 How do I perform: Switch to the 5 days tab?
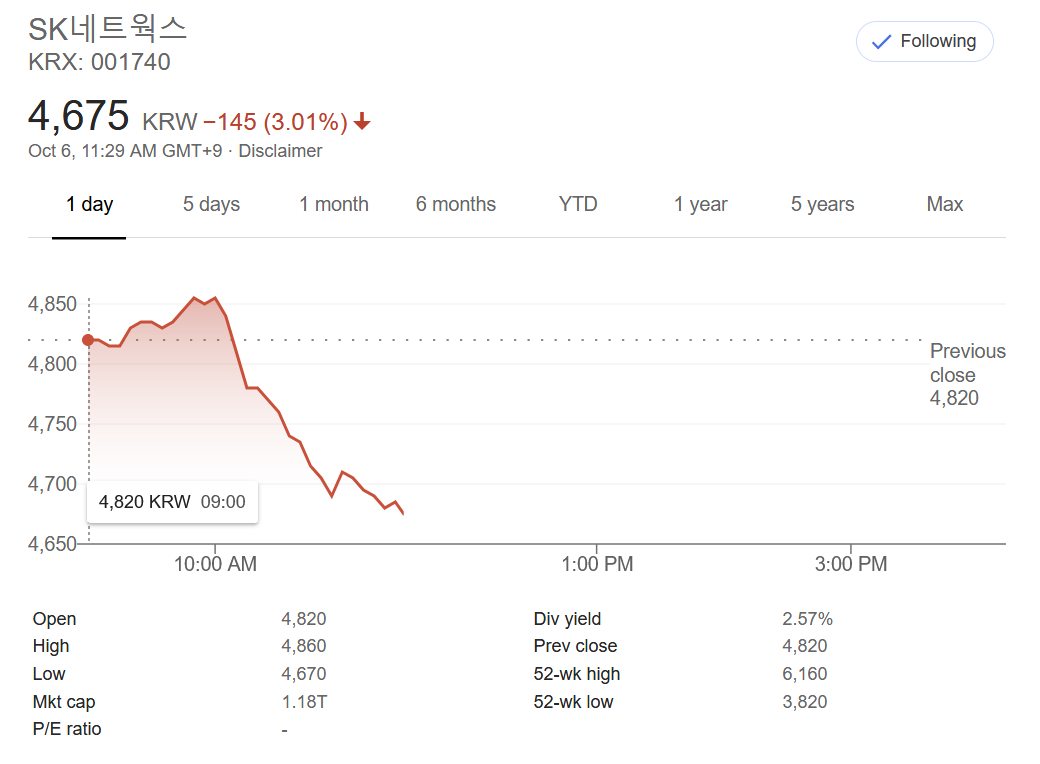click(211, 205)
